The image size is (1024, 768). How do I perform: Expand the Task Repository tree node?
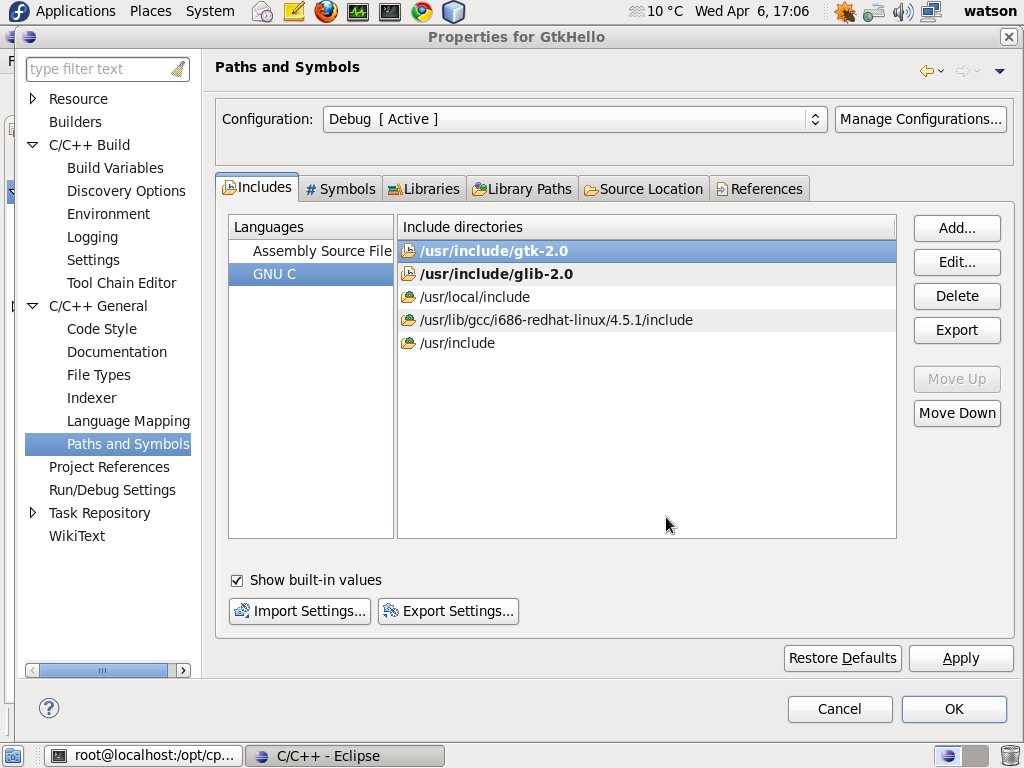coord(33,513)
